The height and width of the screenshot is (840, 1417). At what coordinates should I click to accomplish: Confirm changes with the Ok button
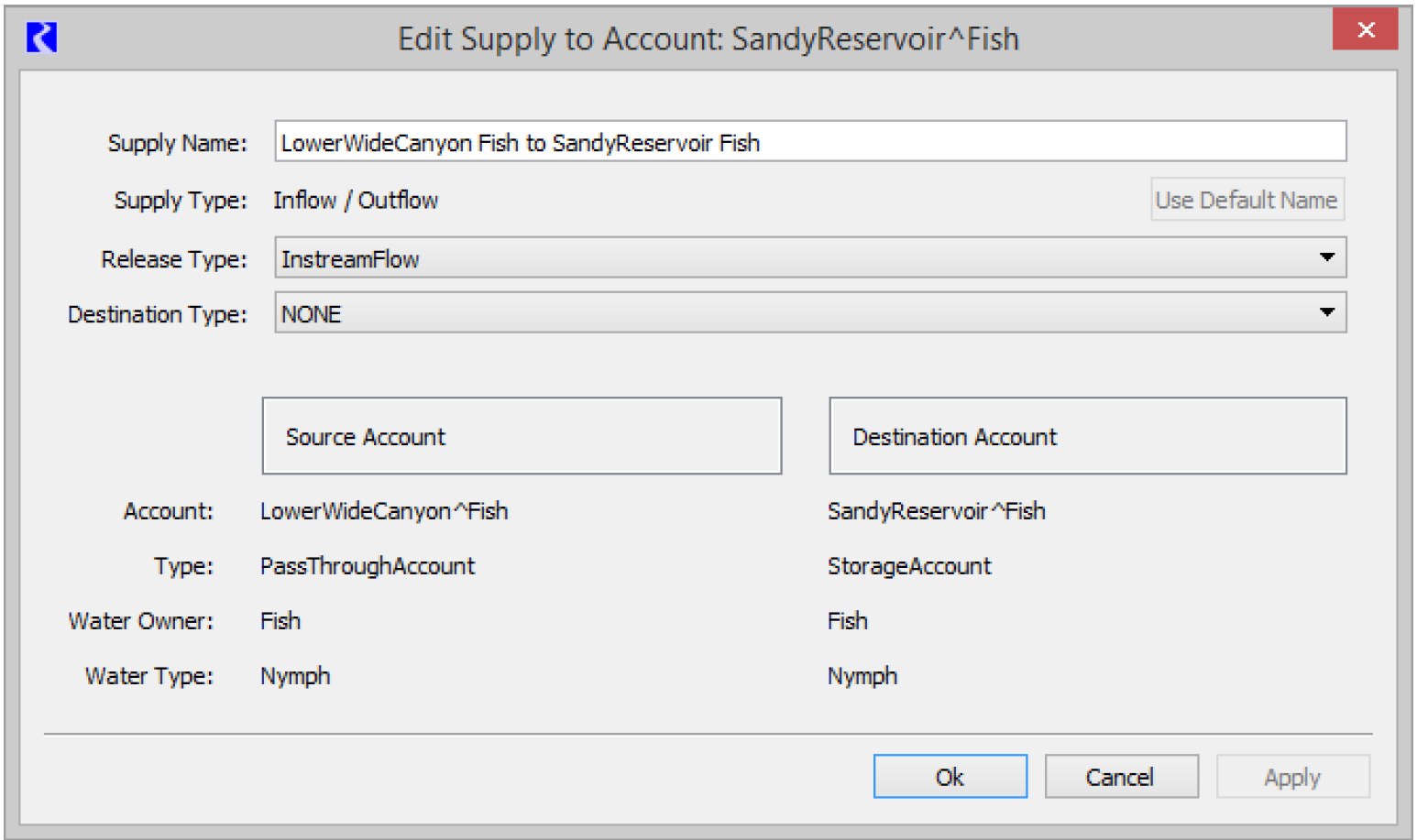(950, 777)
